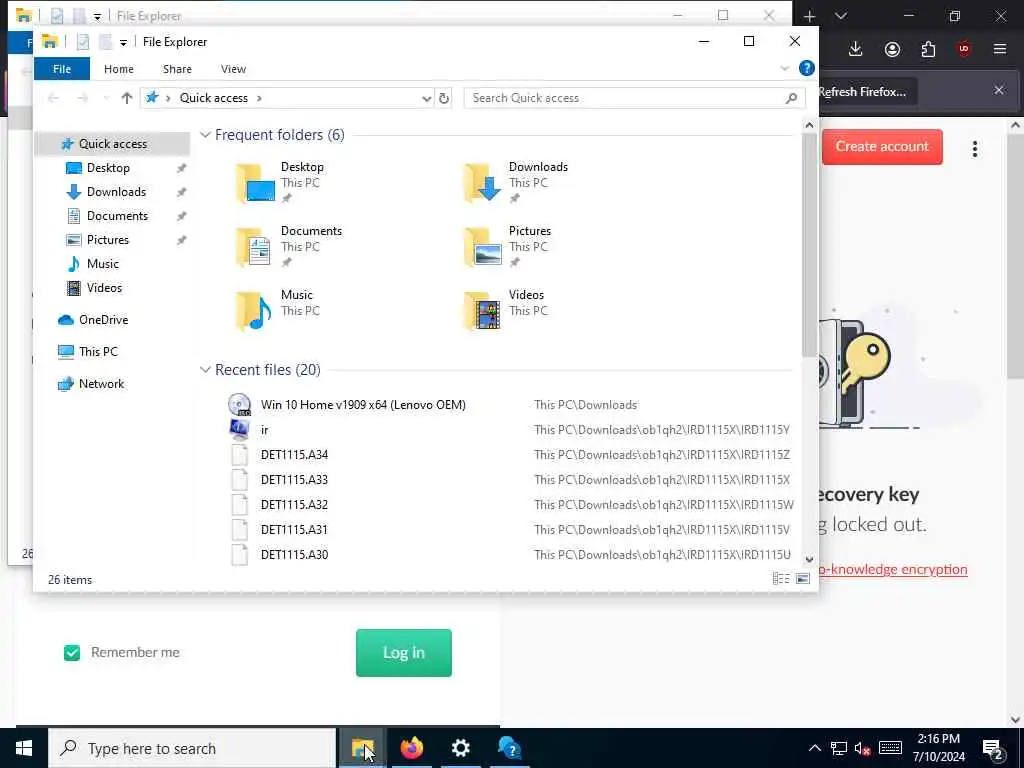1024x768 pixels.
Task: Open Firefox hamburger application menu
Action: pos(999,49)
